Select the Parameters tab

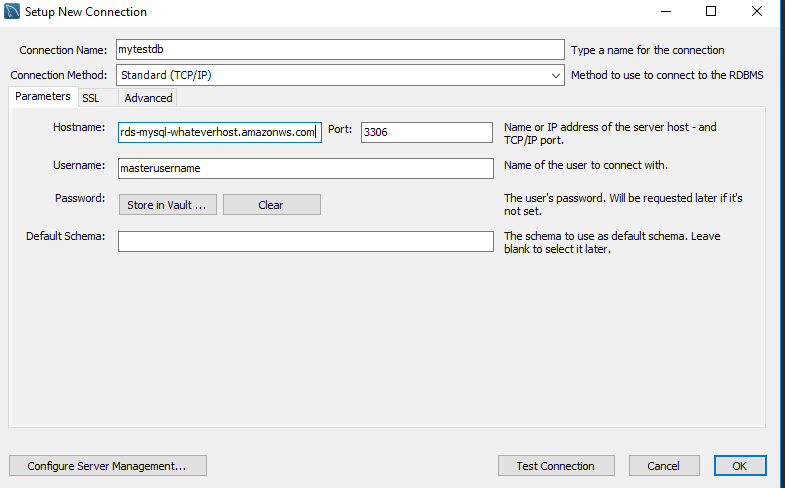43,97
